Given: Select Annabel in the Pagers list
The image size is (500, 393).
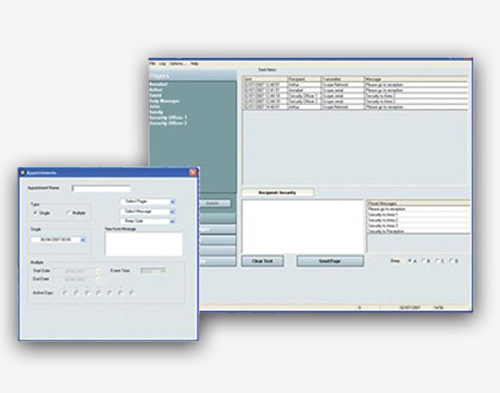Looking at the screenshot, I should 158,84.
